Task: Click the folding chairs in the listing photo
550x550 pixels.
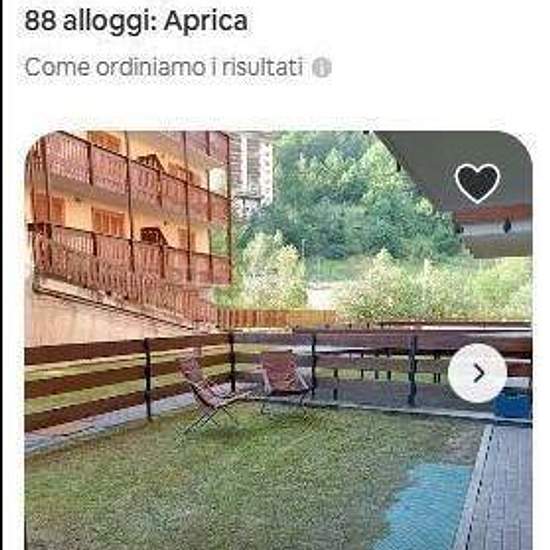Action: 246,388
